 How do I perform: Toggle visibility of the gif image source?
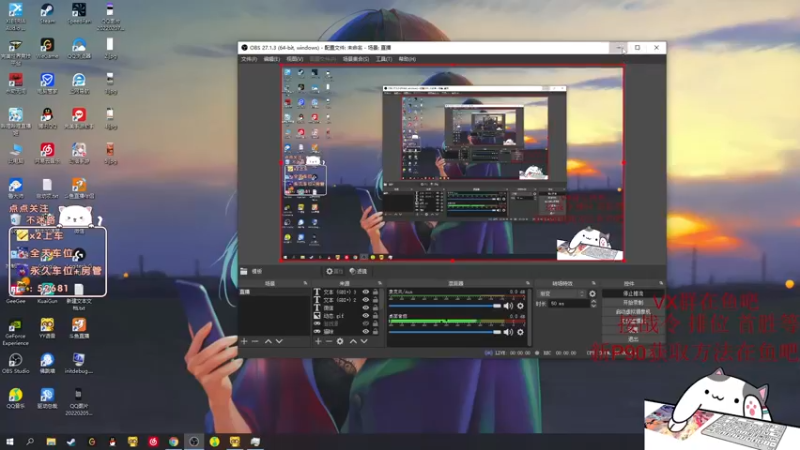click(365, 316)
